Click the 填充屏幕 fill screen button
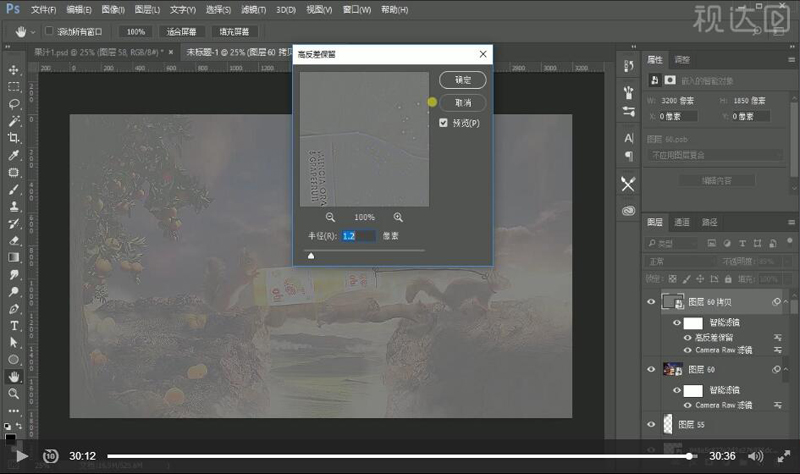This screenshot has height=474, width=800. 234,32
